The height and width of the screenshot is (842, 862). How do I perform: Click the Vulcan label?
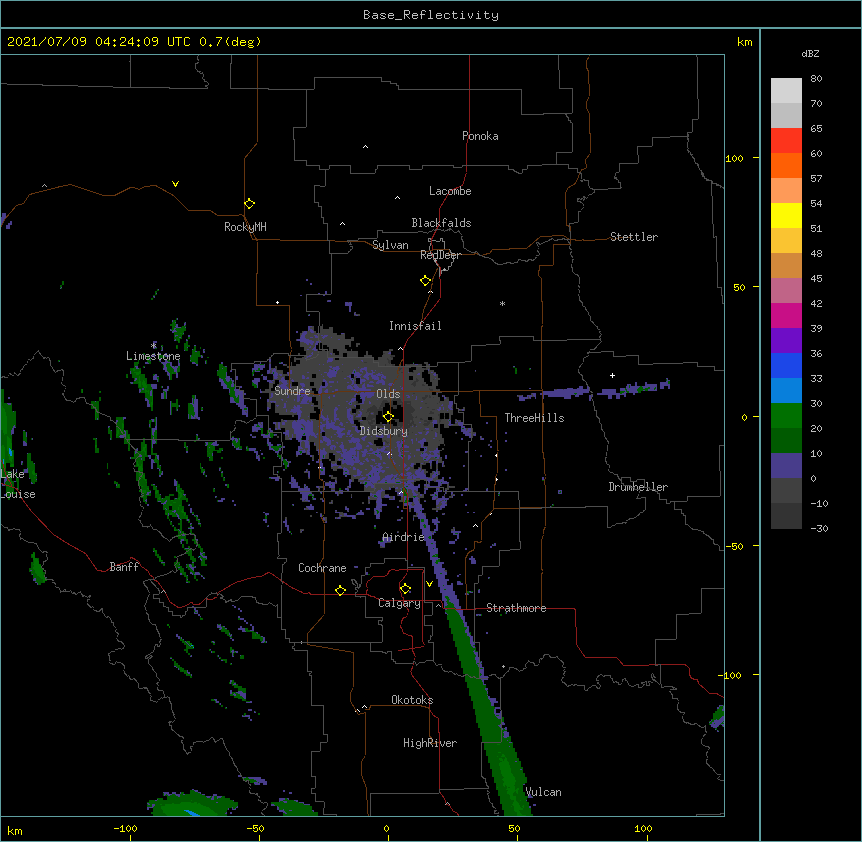543,792
